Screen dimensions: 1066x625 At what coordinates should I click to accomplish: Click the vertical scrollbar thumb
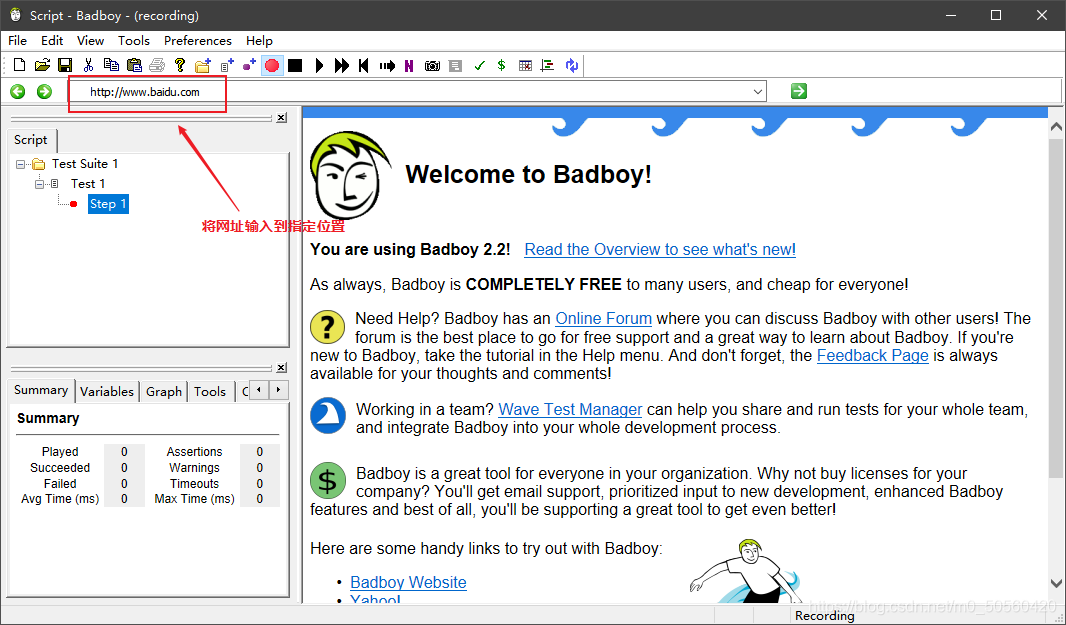[x=1056, y=306]
